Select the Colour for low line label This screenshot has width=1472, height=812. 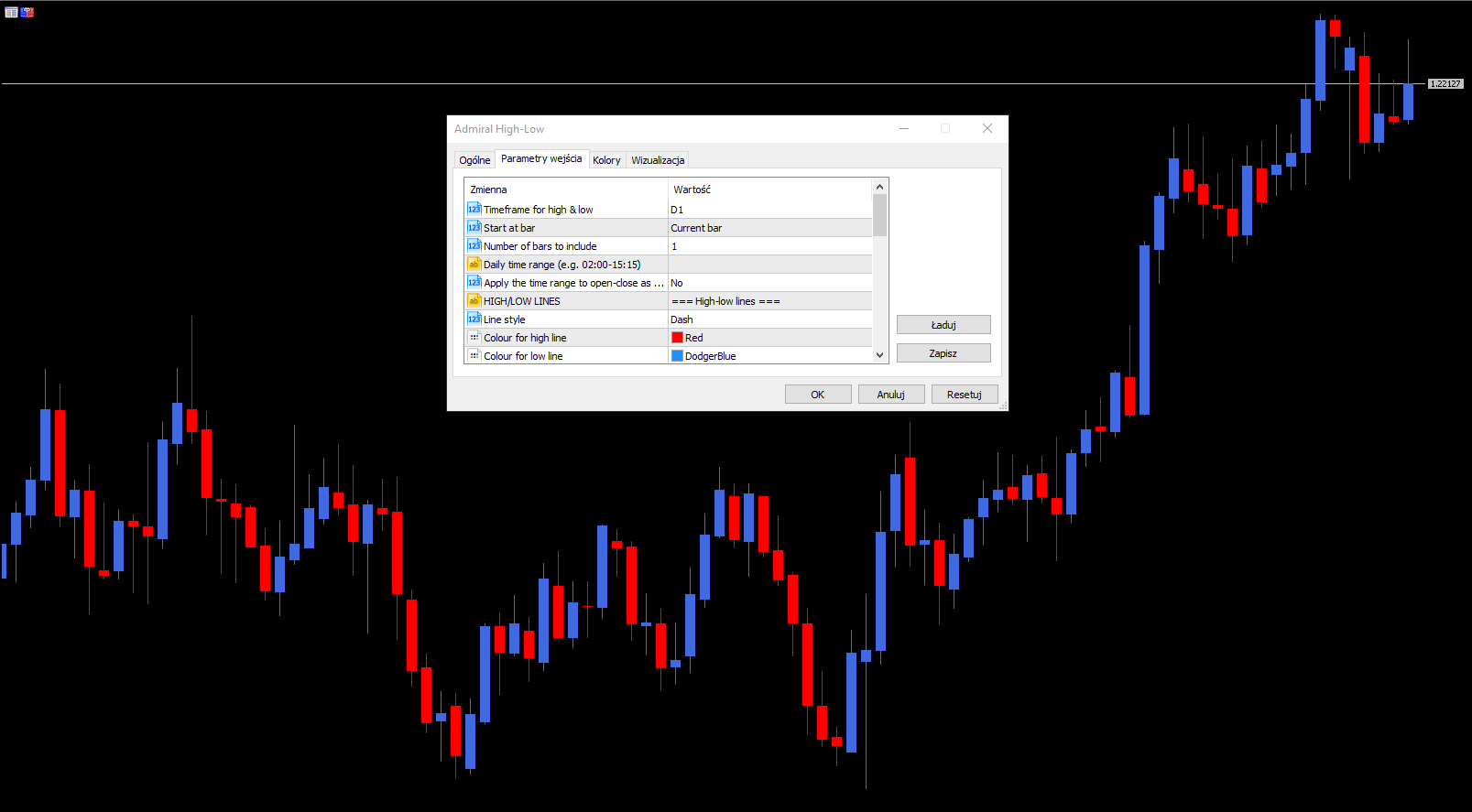(x=523, y=356)
